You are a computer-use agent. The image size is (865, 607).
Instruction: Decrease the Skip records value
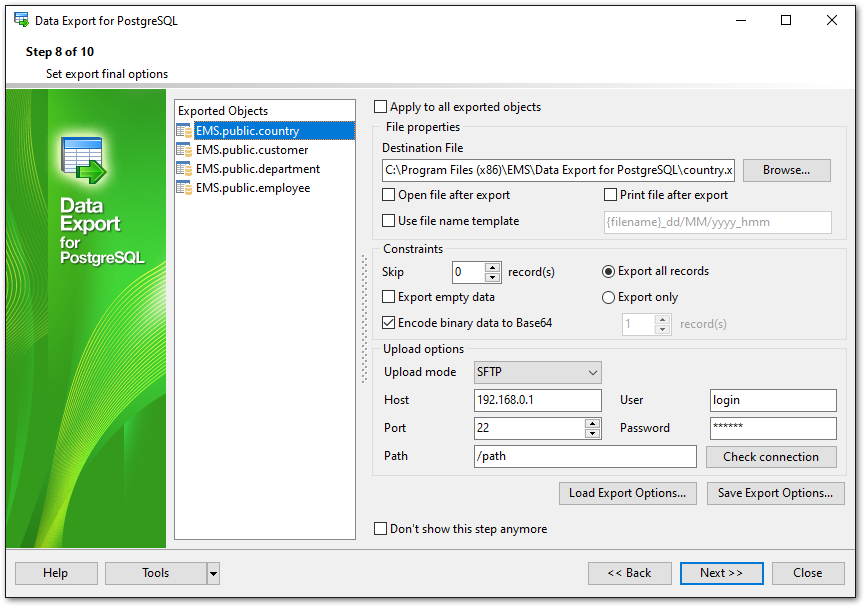tap(492, 277)
